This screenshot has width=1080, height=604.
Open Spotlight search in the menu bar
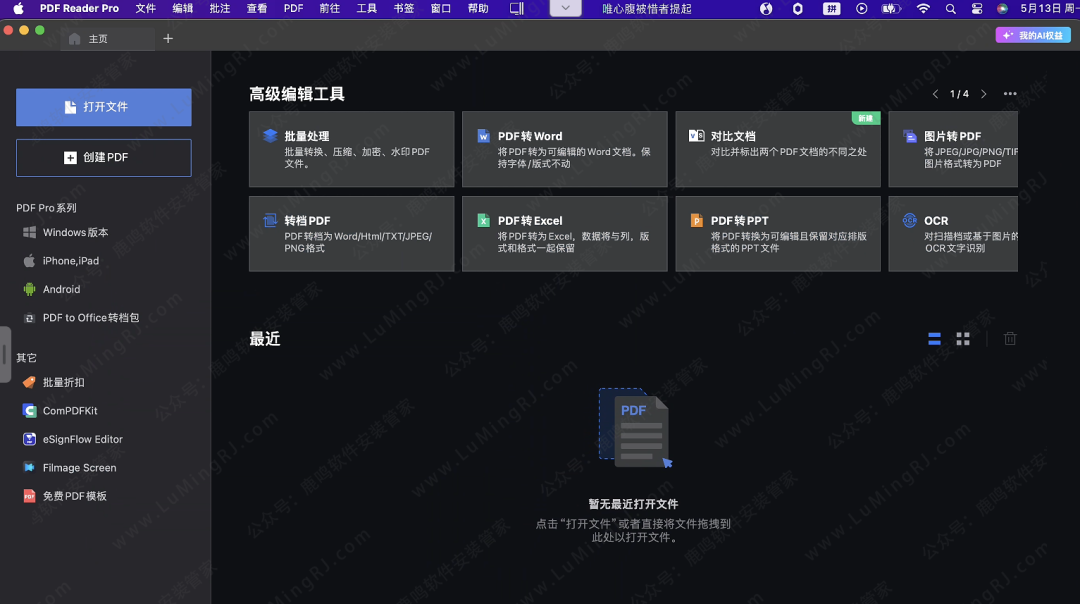pos(950,9)
